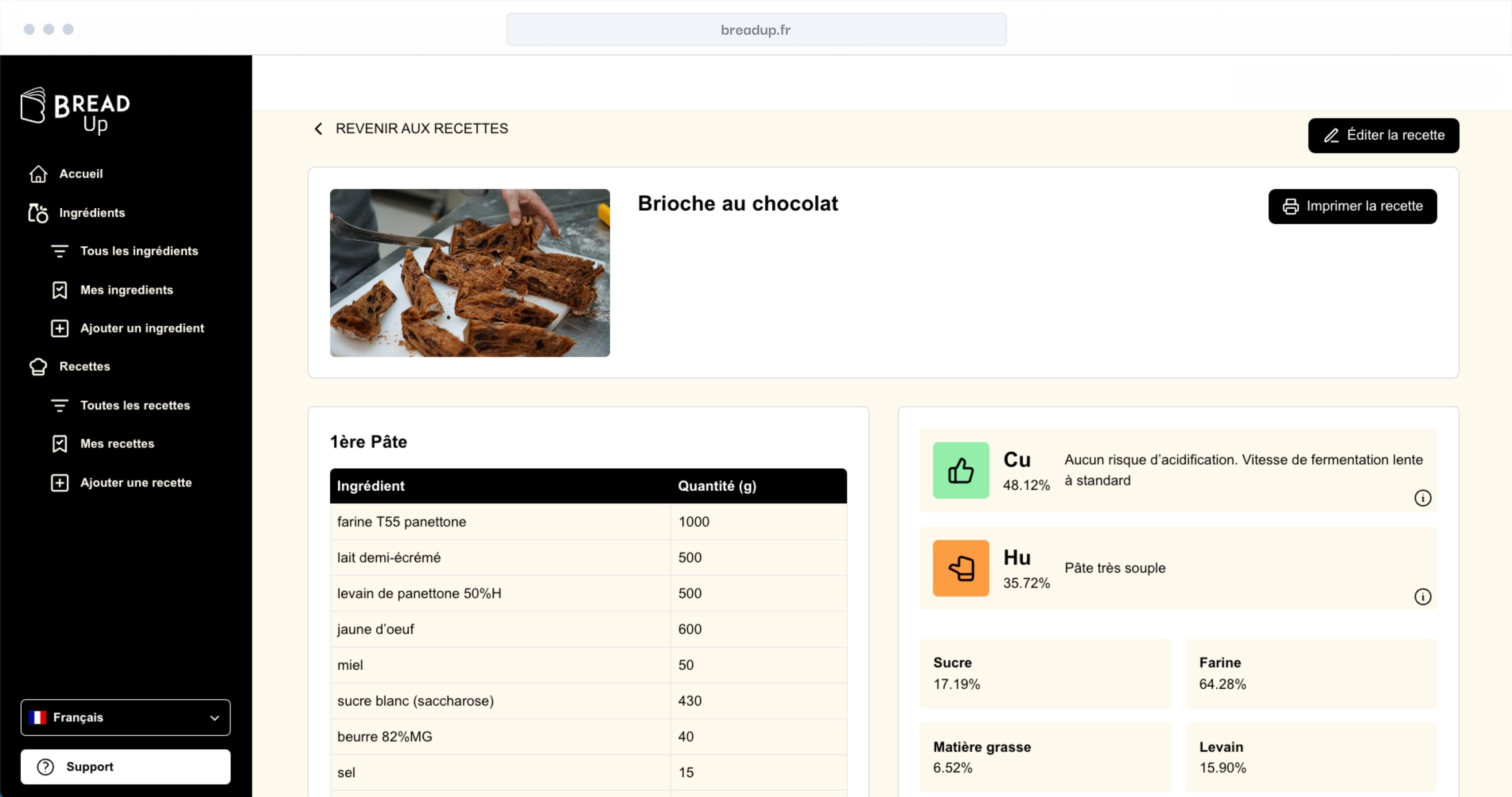
Task: Click the Support button
Action: (x=126, y=766)
